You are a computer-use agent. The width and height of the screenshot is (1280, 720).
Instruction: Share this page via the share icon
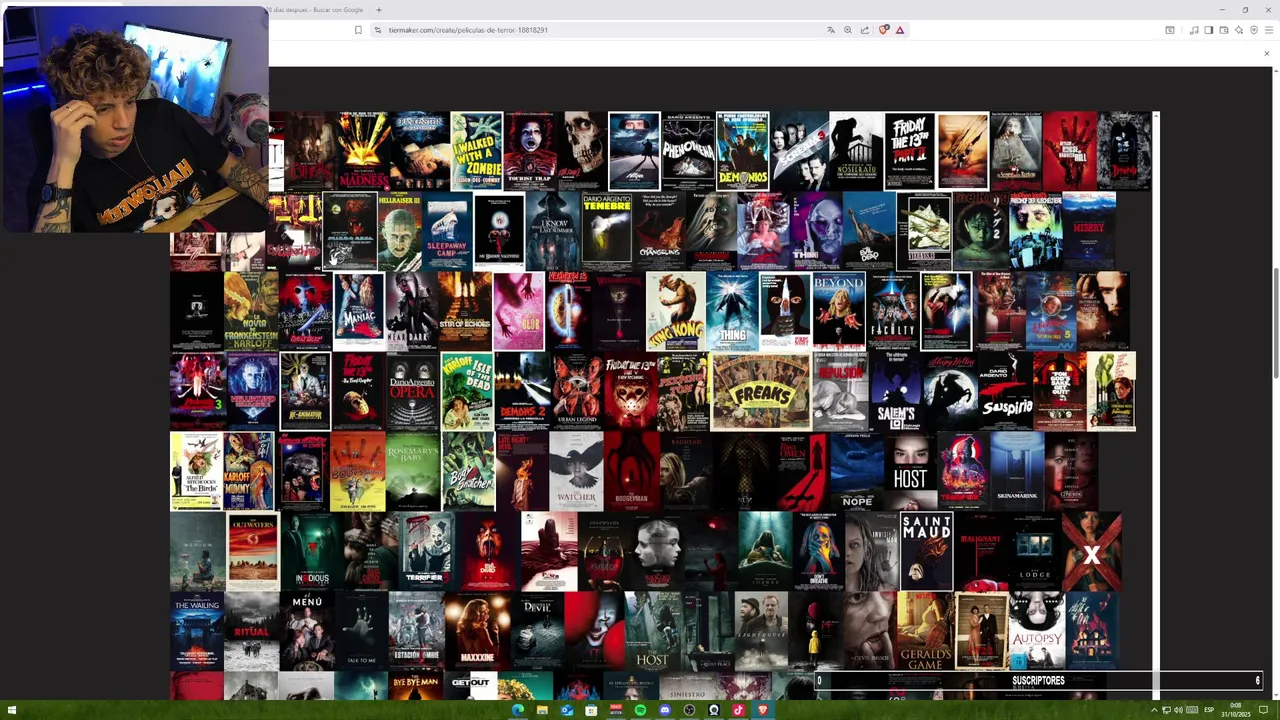[864, 30]
